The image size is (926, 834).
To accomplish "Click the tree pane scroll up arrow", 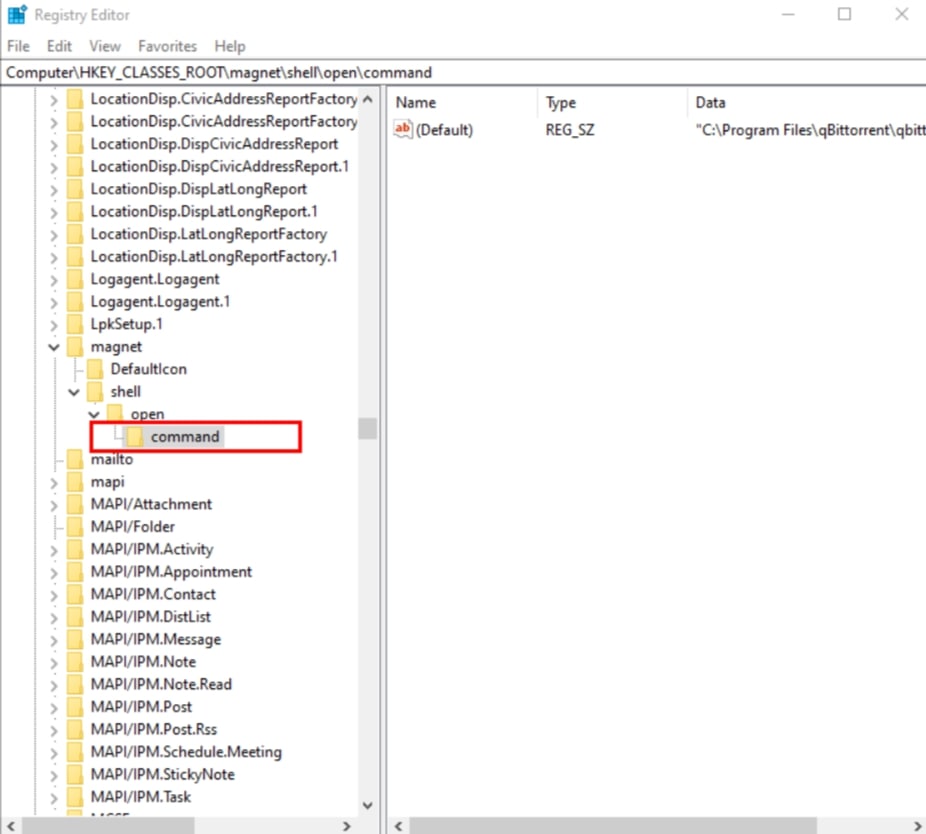I will pyautogui.click(x=367, y=99).
